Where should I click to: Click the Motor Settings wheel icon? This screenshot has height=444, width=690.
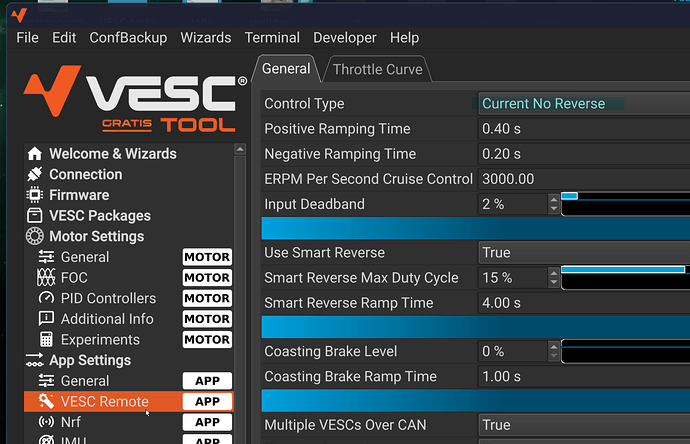[x=35, y=236]
